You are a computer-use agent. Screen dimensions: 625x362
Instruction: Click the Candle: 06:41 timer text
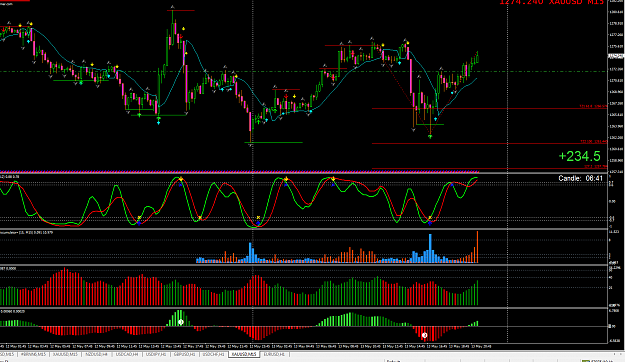click(x=580, y=178)
